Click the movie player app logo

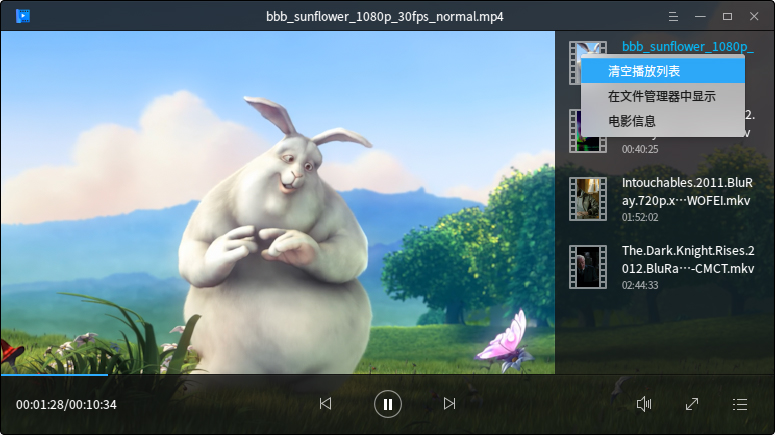[x=23, y=16]
